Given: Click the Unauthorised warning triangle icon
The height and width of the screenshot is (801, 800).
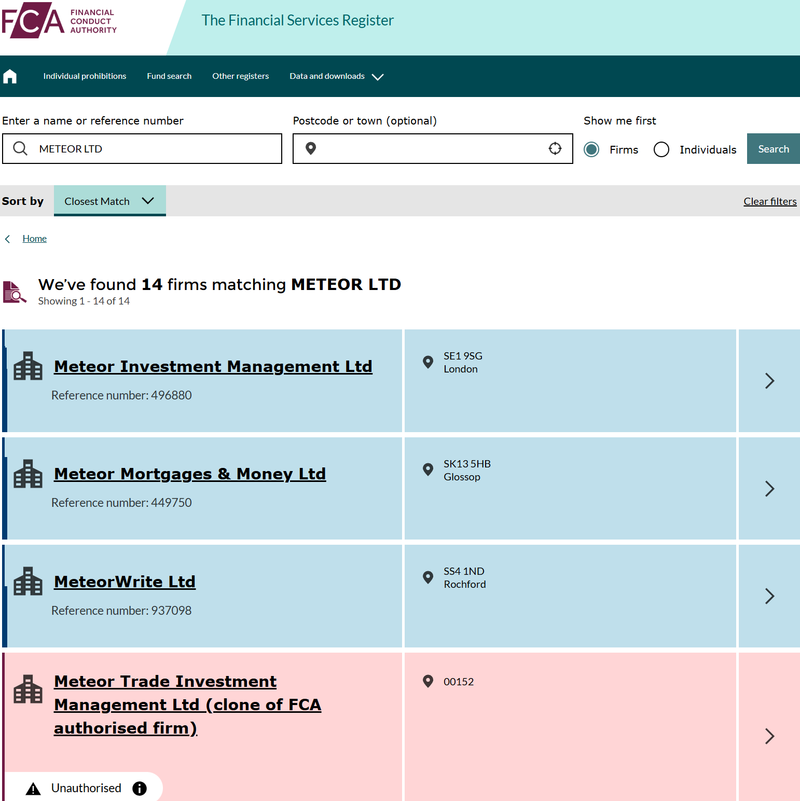Looking at the screenshot, I should click(x=33, y=789).
